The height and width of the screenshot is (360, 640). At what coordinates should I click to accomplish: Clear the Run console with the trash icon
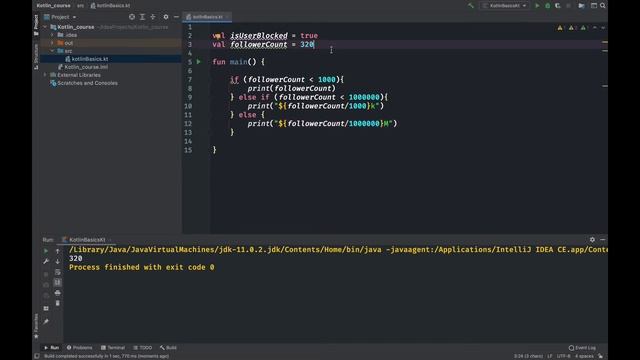click(x=58, y=303)
